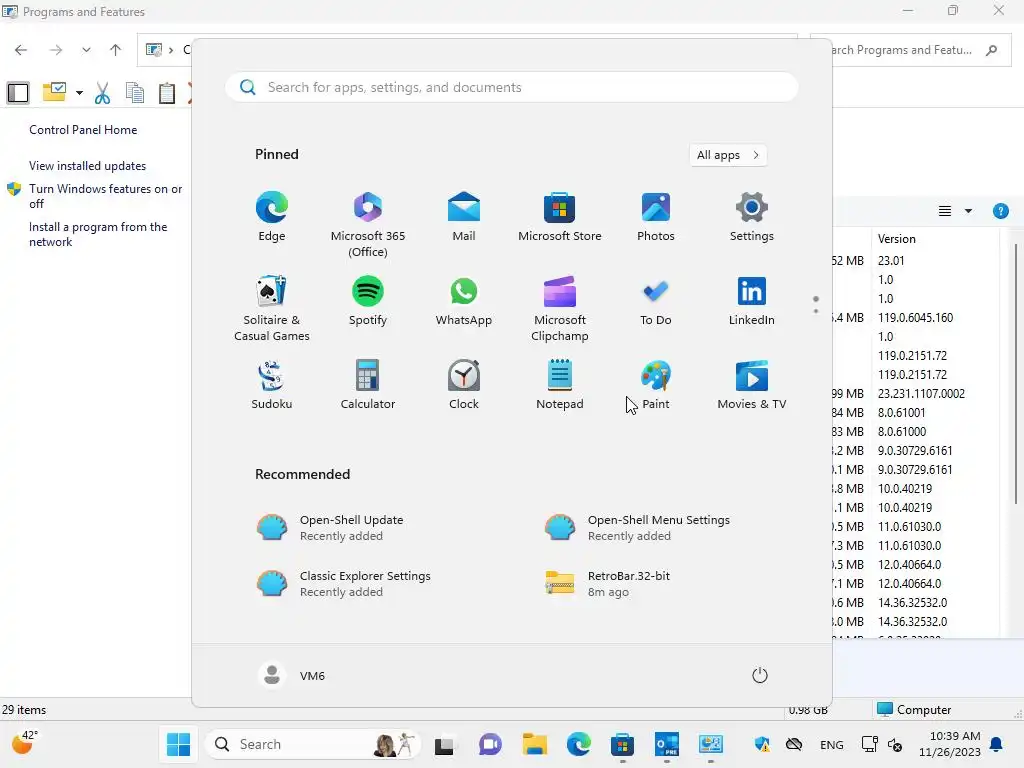Open Edge browser from taskbar
This screenshot has height=768, width=1024.
pyautogui.click(x=579, y=744)
